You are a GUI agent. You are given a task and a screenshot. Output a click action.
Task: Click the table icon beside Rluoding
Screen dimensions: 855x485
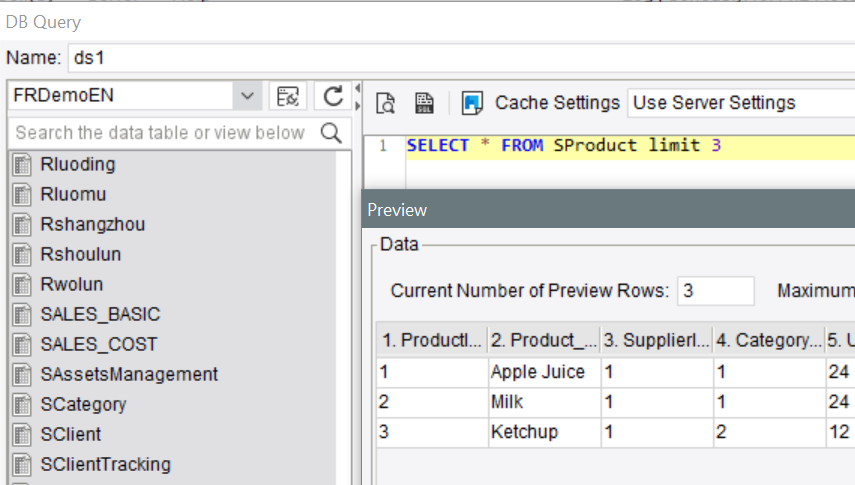tap(22, 165)
